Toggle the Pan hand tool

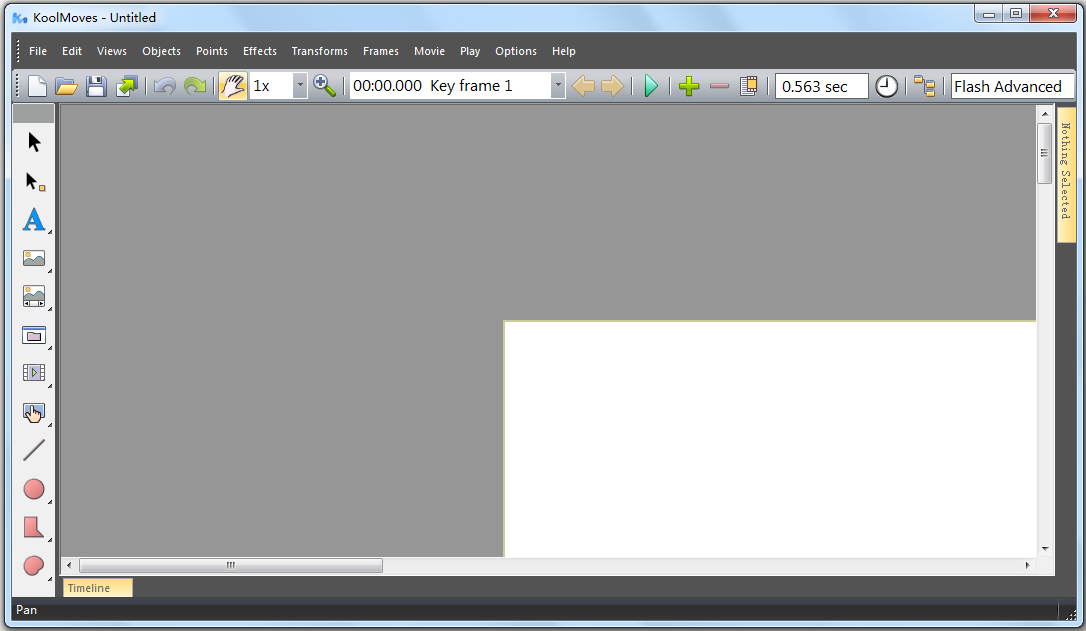click(233, 86)
